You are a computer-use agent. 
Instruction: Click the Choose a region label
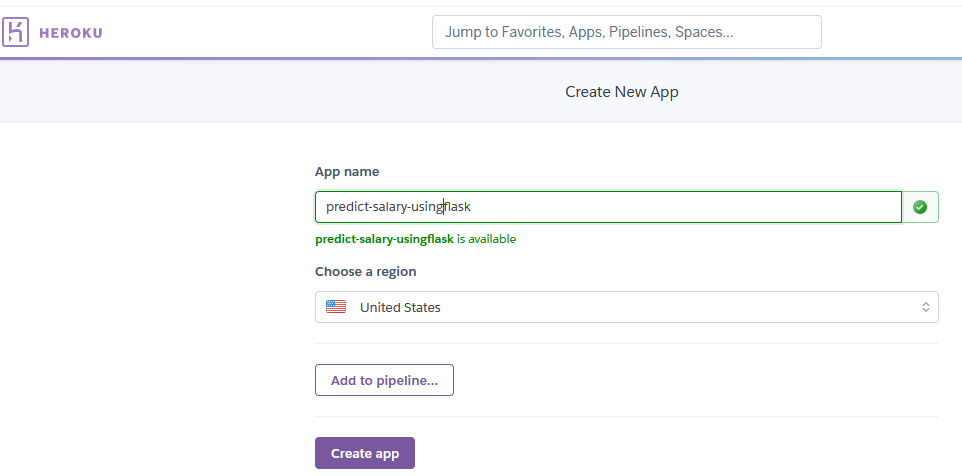pyautogui.click(x=366, y=271)
